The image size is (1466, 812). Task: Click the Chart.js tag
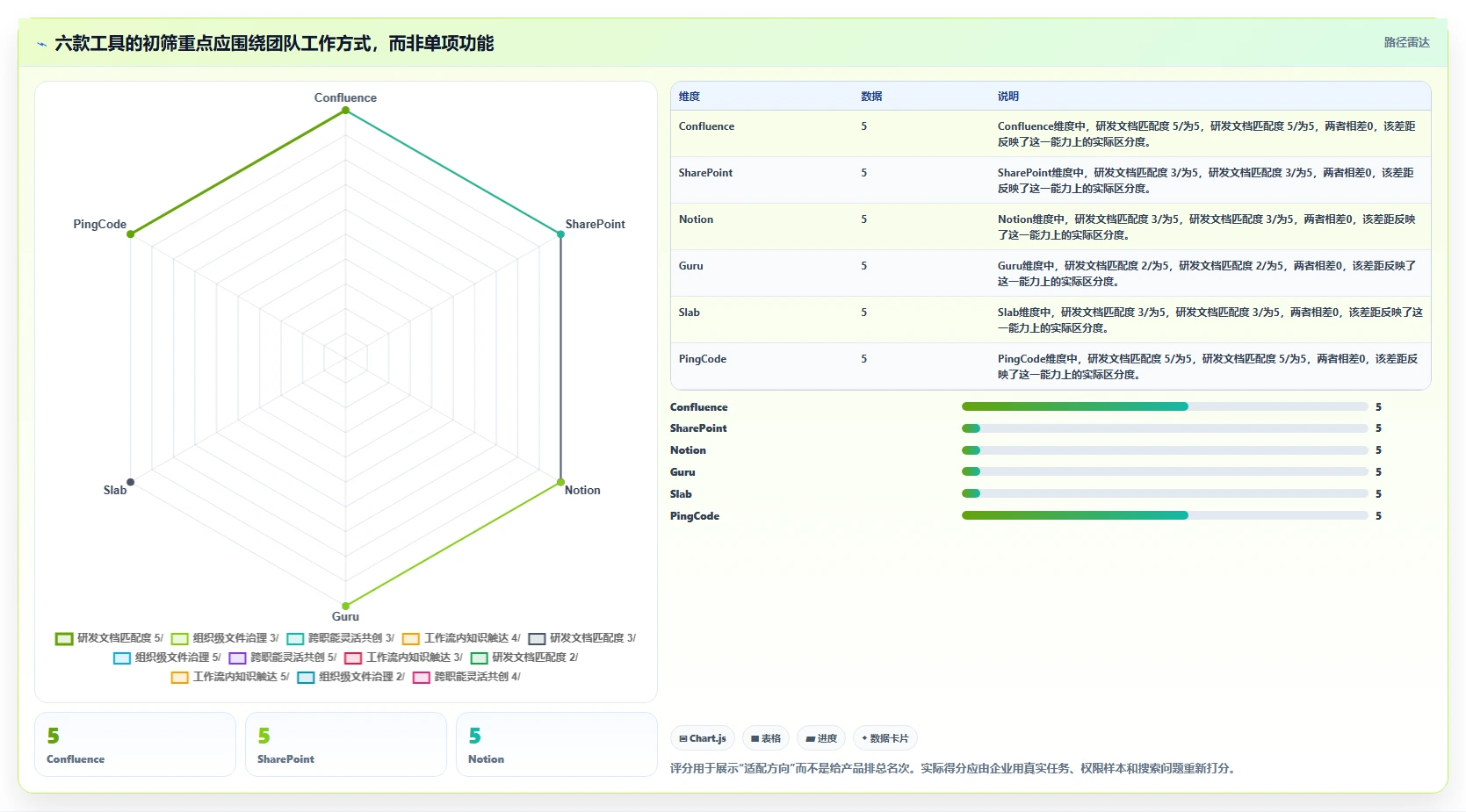(x=703, y=738)
